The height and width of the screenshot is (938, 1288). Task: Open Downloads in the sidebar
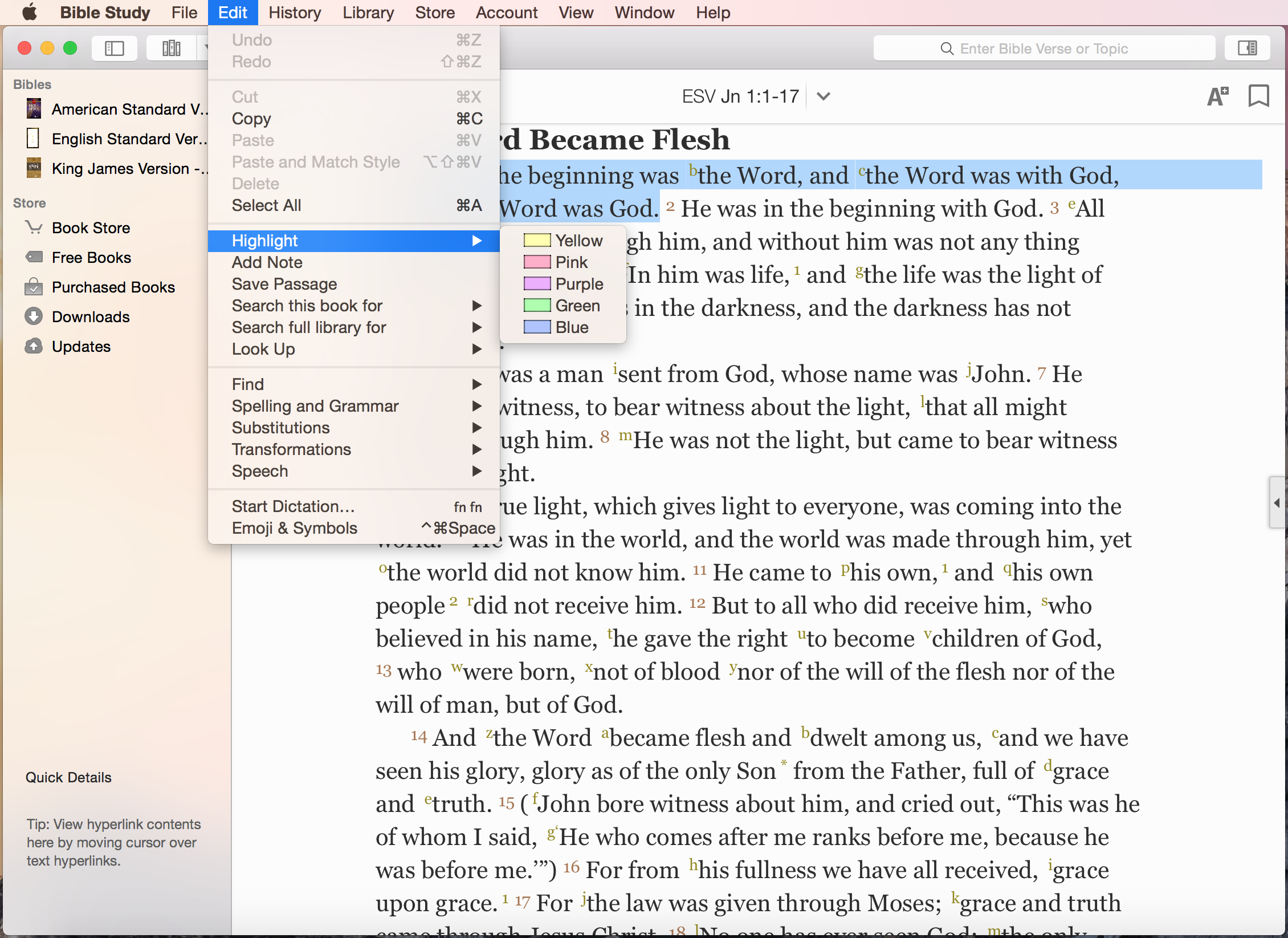click(x=91, y=316)
